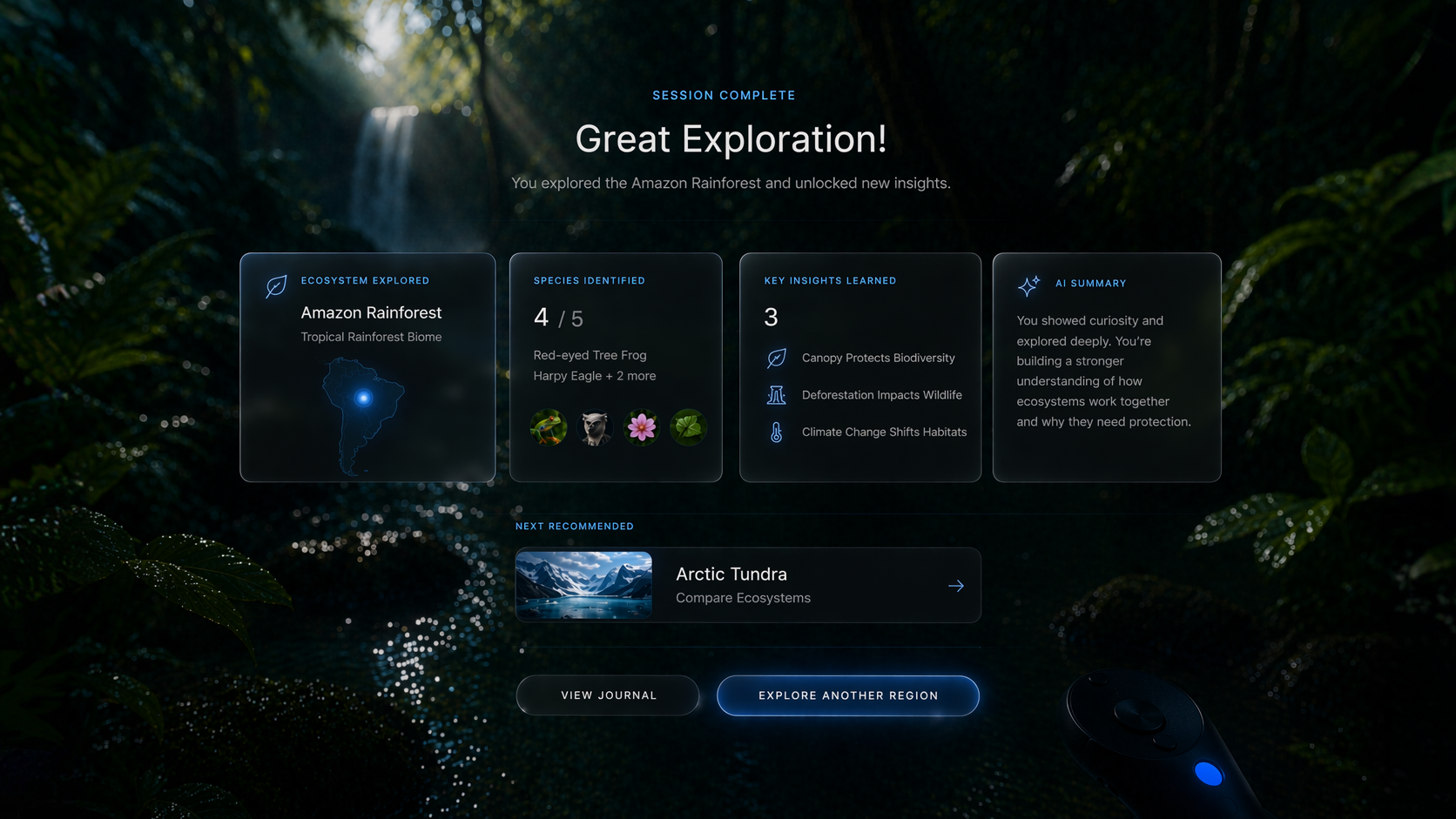Click the tree stump icon beside Deforestation Impacts Wildlife
The width and height of the screenshot is (1456, 819).
click(776, 395)
